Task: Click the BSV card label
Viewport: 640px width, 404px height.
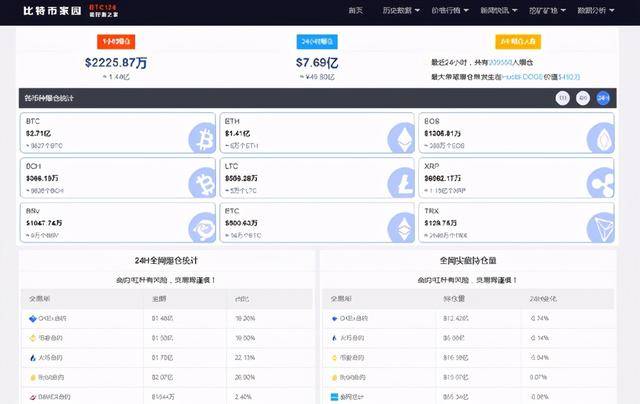Action: (33, 211)
